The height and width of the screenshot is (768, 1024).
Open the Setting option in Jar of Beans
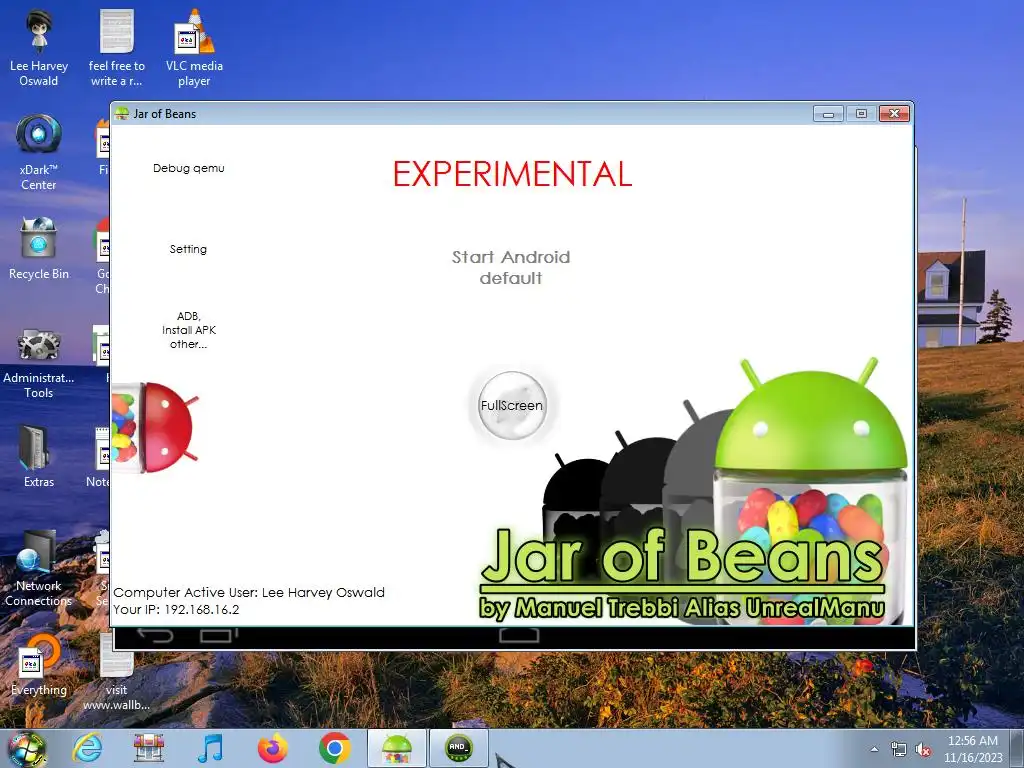click(x=188, y=249)
